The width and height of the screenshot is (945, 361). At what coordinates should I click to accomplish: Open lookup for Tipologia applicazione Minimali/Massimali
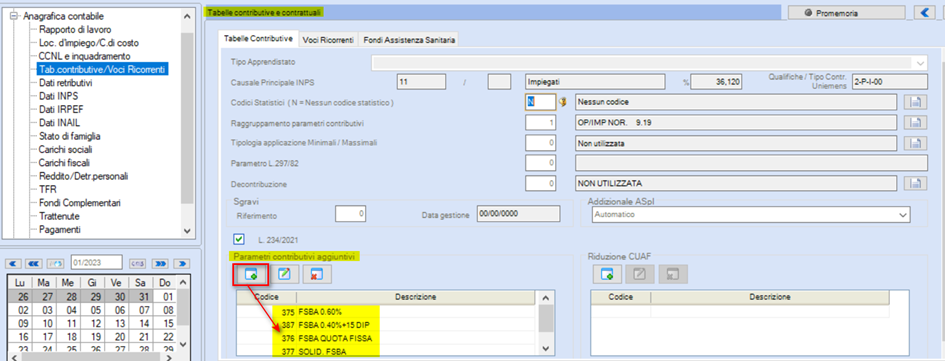point(914,143)
